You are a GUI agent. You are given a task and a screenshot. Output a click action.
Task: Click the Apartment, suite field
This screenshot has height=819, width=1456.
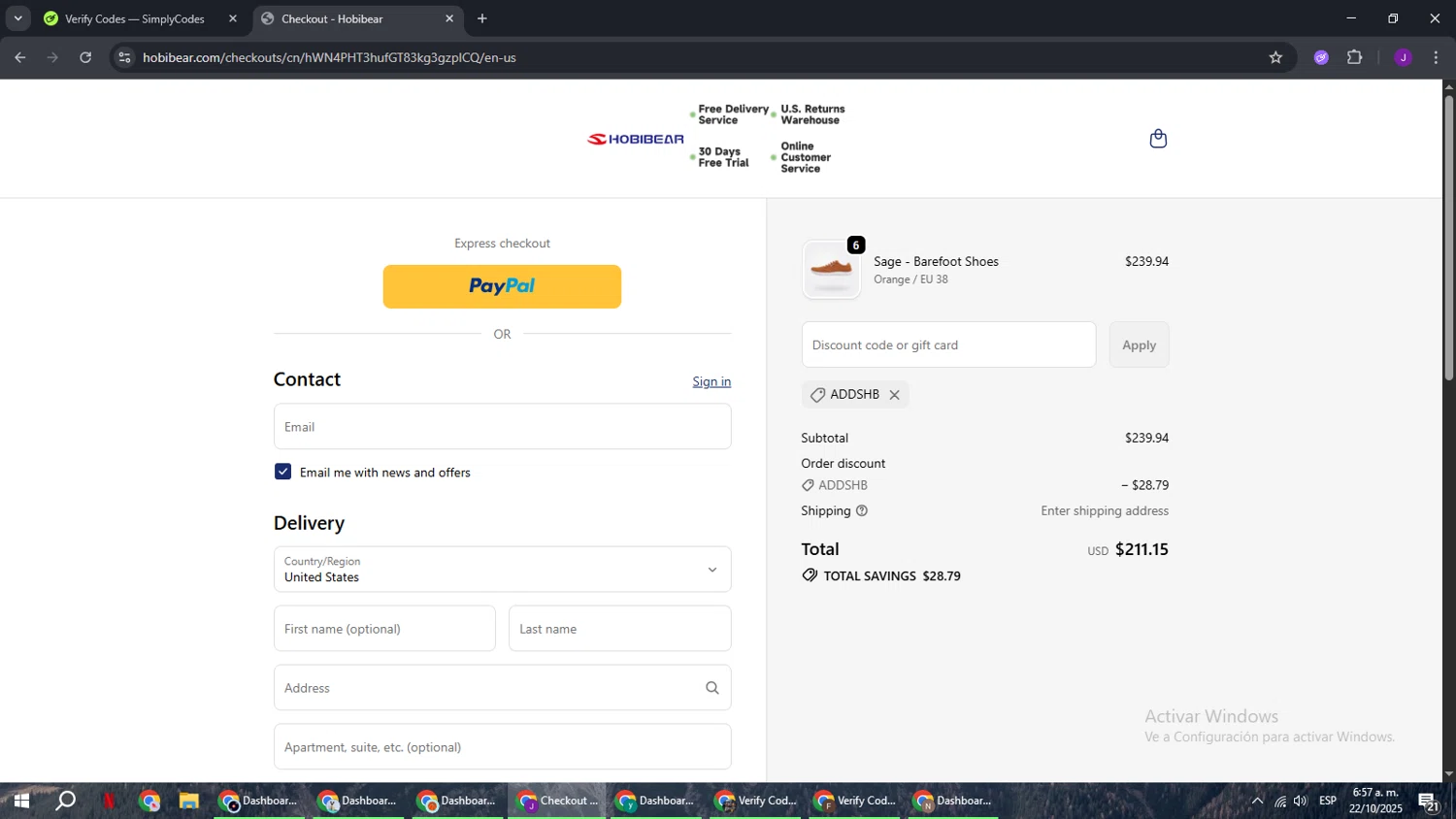[503, 747]
